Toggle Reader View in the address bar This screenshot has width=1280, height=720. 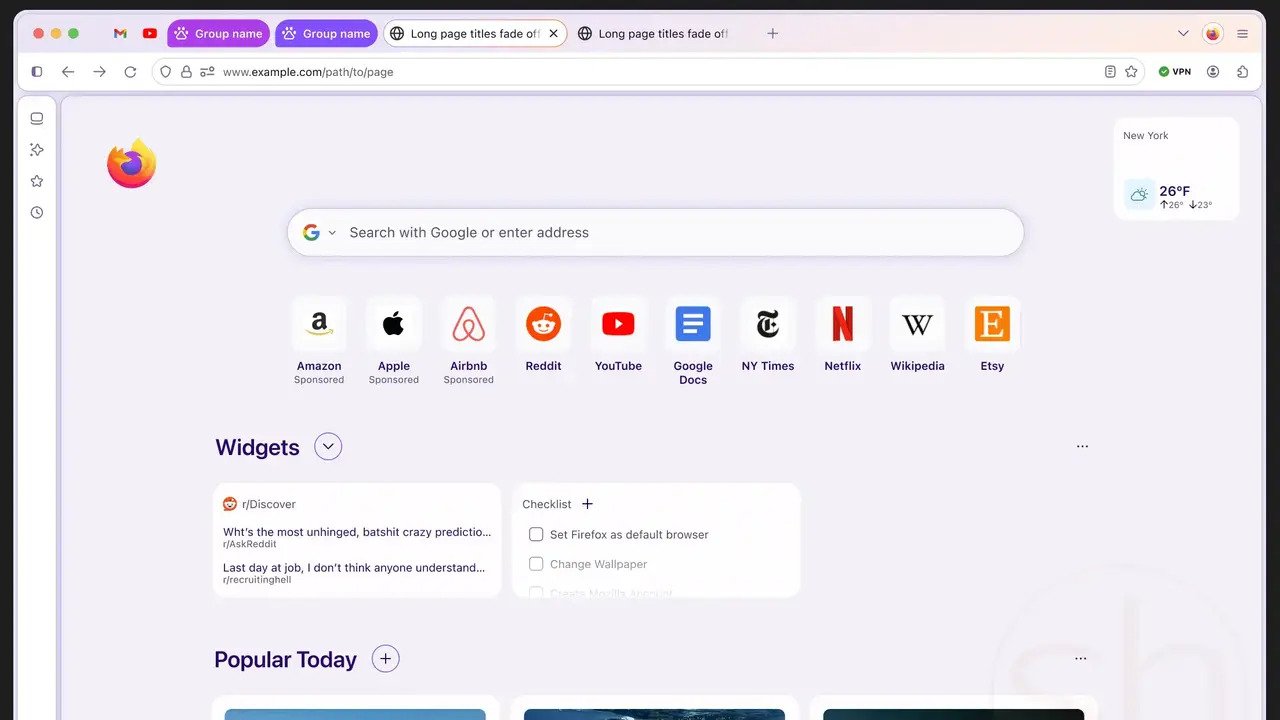click(x=1110, y=71)
